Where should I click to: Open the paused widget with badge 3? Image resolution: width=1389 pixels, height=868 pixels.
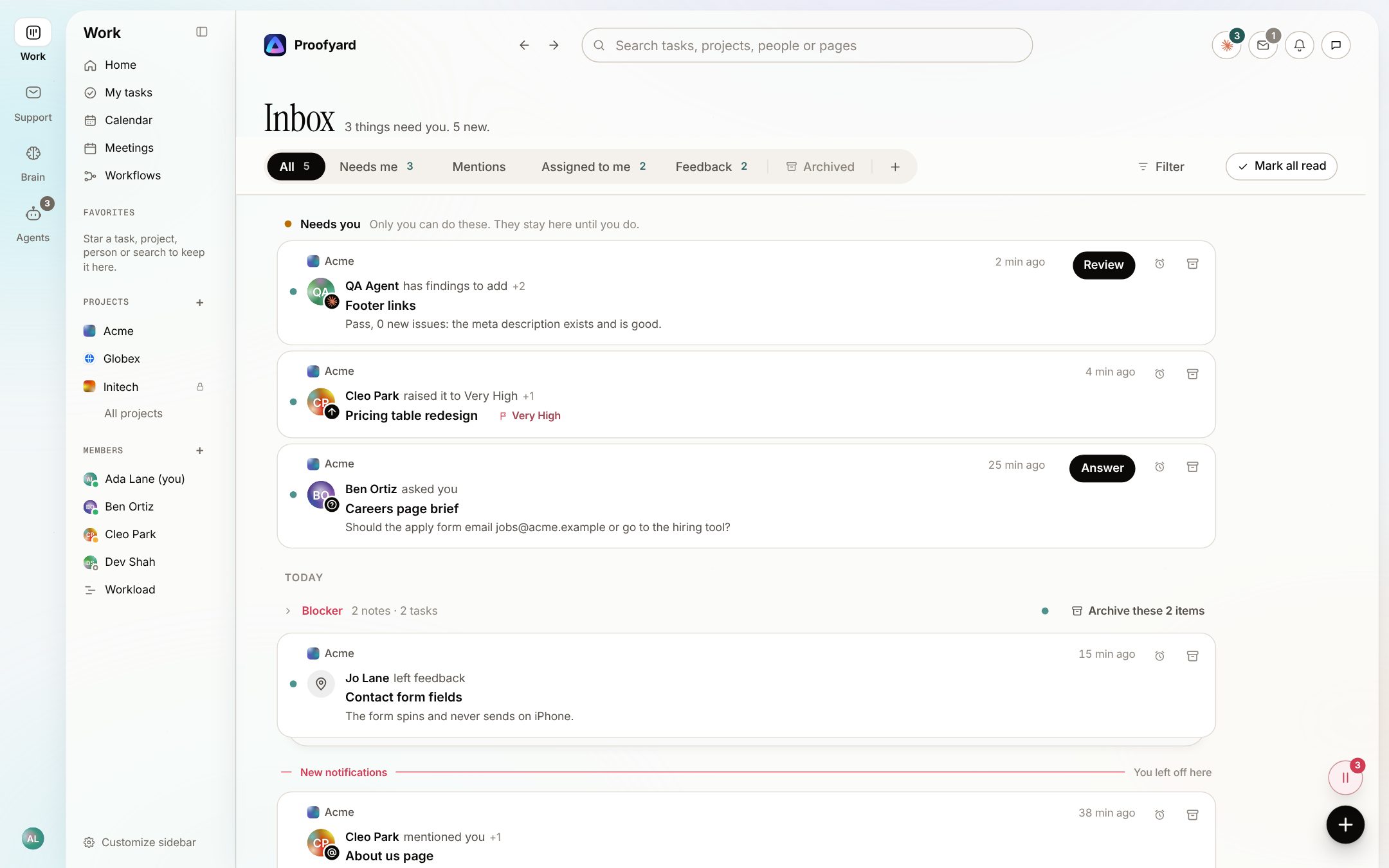pos(1345,777)
